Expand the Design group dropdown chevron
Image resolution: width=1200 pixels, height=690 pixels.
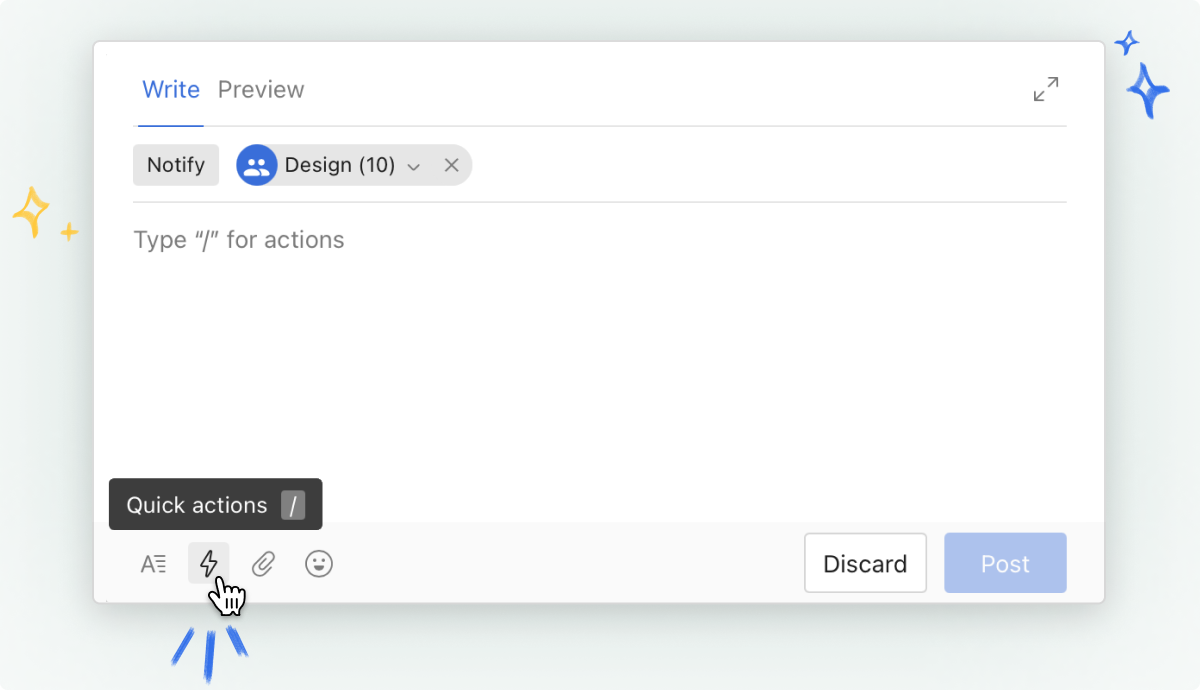click(x=414, y=166)
